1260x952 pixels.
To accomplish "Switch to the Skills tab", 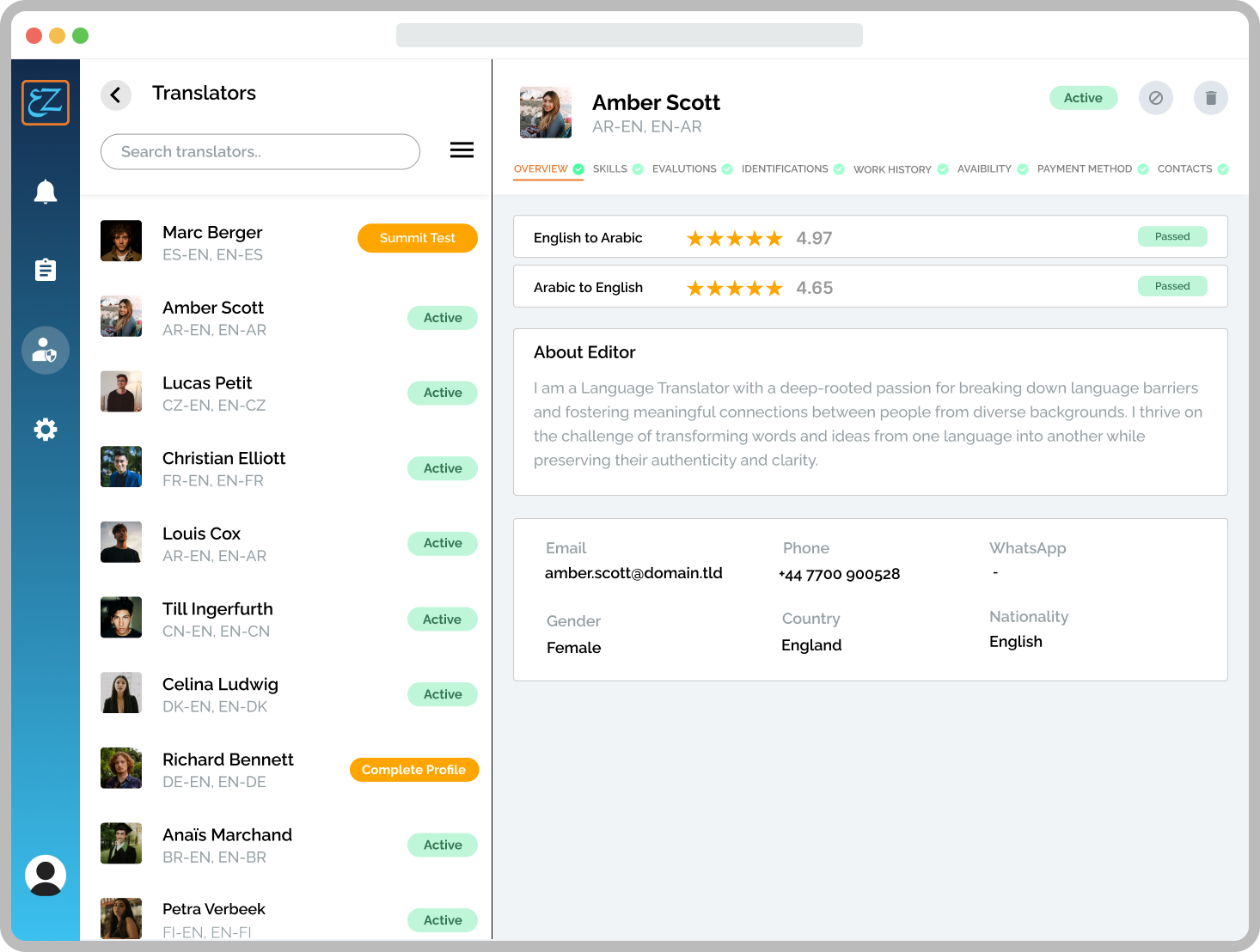I will click(x=610, y=169).
